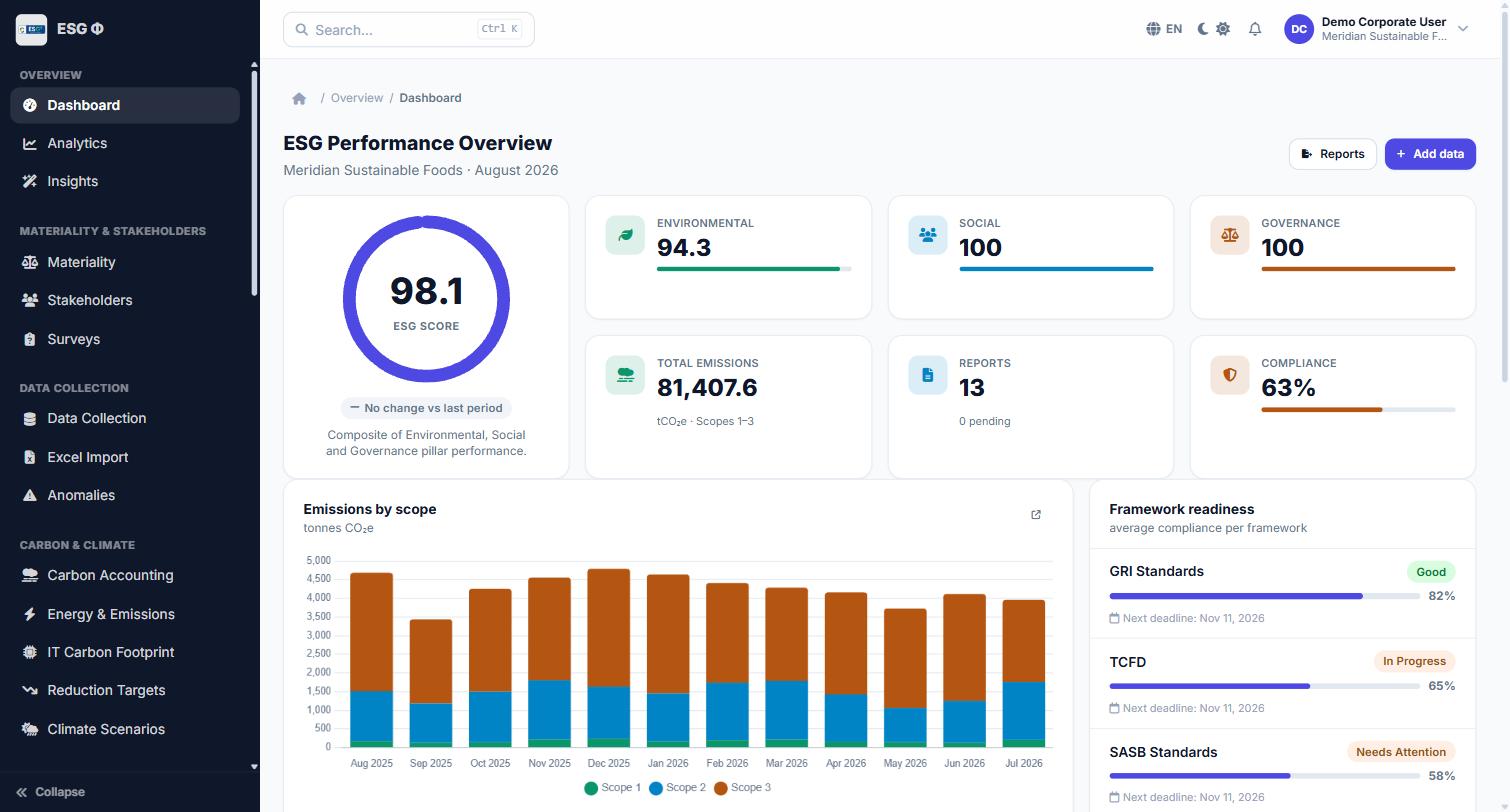This screenshot has height=812, width=1510.
Task: Click the Dec 2025 stacked bar
Action: pyautogui.click(x=608, y=658)
